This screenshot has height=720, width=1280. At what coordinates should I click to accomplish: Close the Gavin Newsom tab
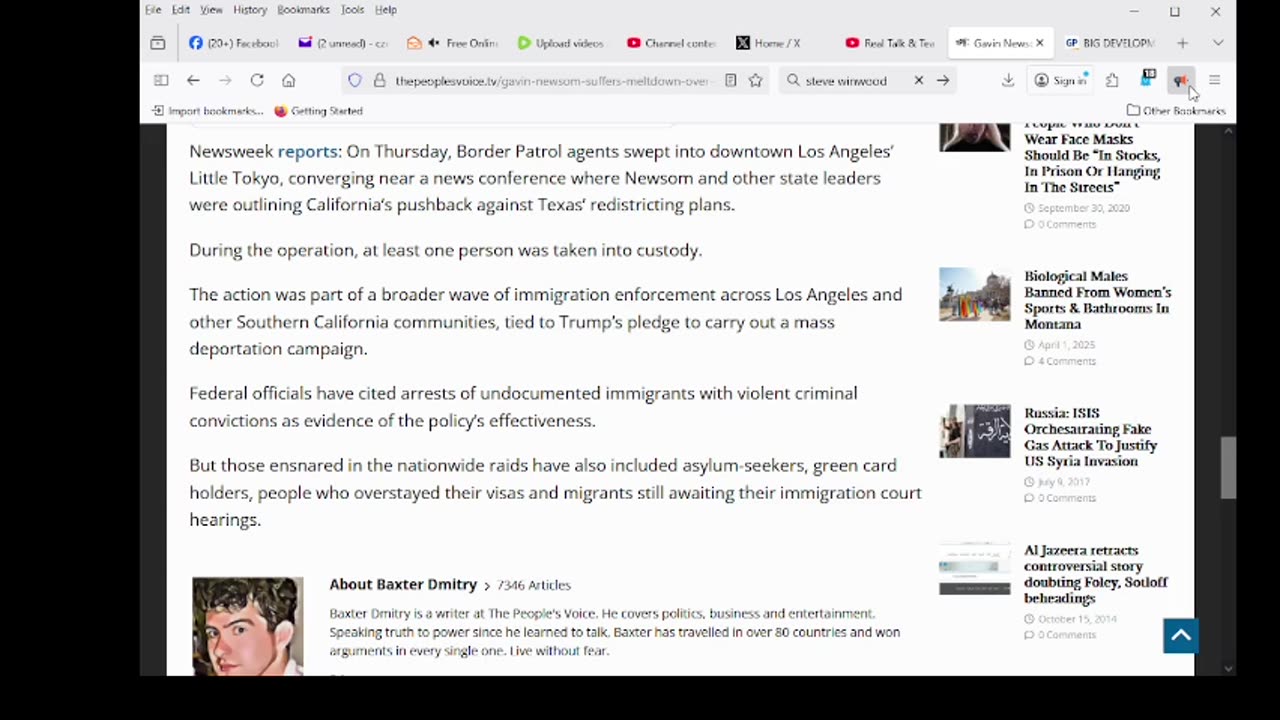1039,43
